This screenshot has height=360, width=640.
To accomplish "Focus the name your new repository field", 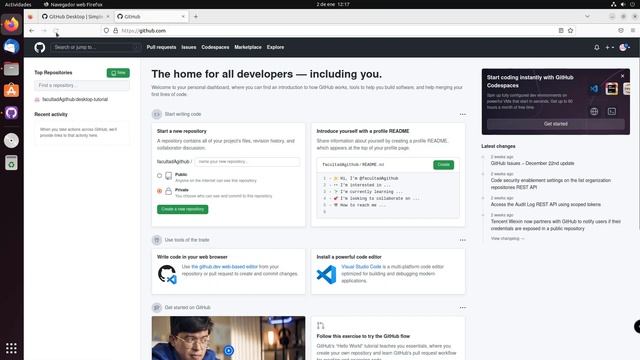I will point(247,162).
